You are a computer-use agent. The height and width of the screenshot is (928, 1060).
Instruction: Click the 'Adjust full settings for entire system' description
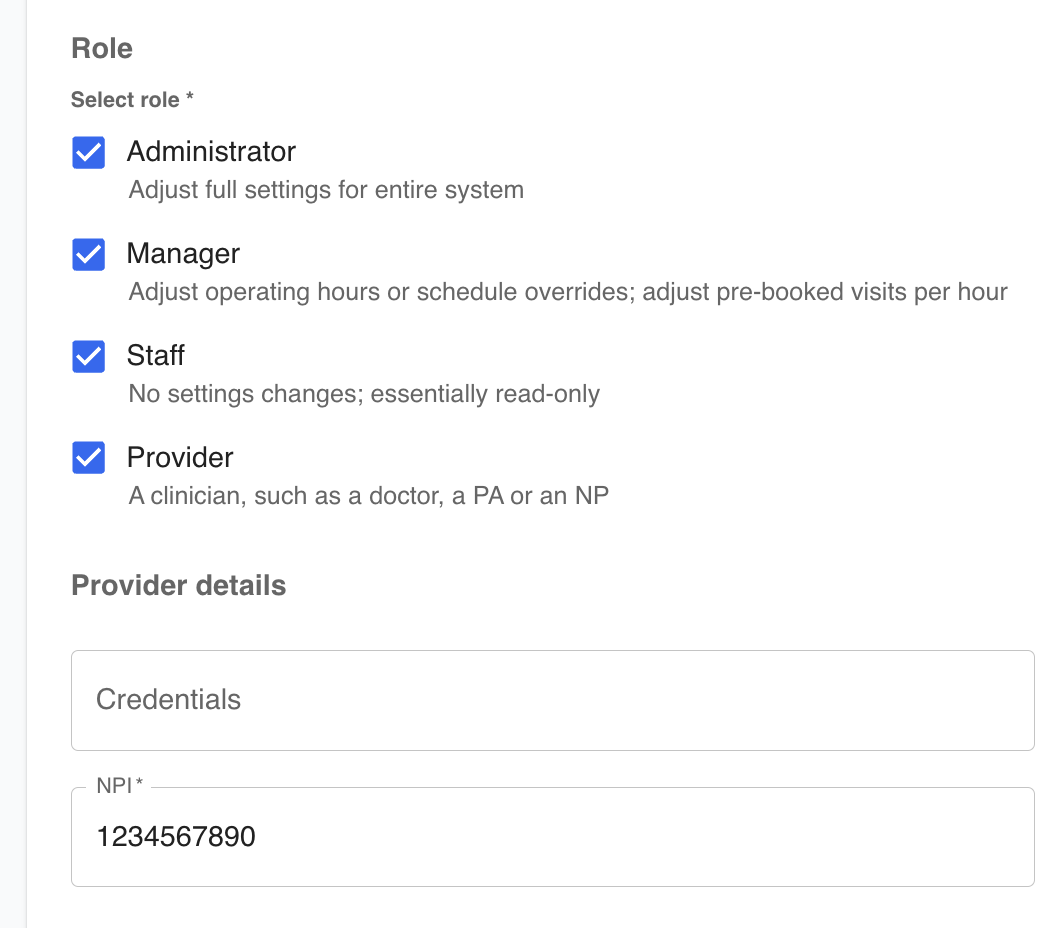(x=326, y=190)
